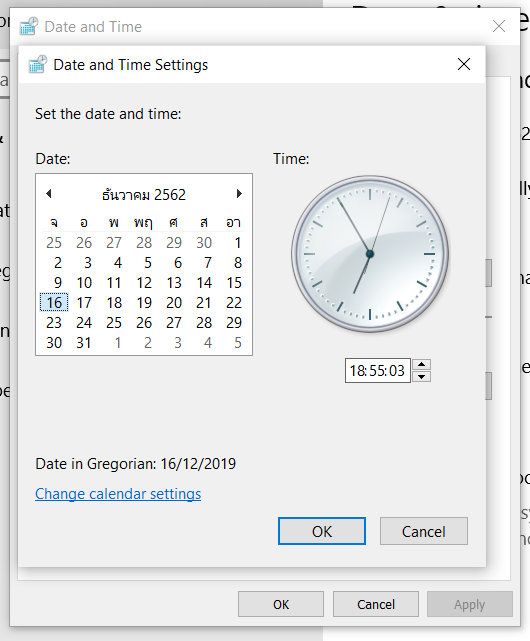This screenshot has height=641, width=530.
Task: Select date 24 in calendar
Action: [x=84, y=323]
